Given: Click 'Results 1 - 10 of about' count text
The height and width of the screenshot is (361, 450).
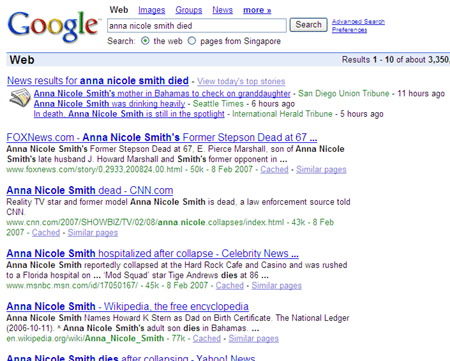Looking at the screenshot, I should pyautogui.click(x=396, y=60).
